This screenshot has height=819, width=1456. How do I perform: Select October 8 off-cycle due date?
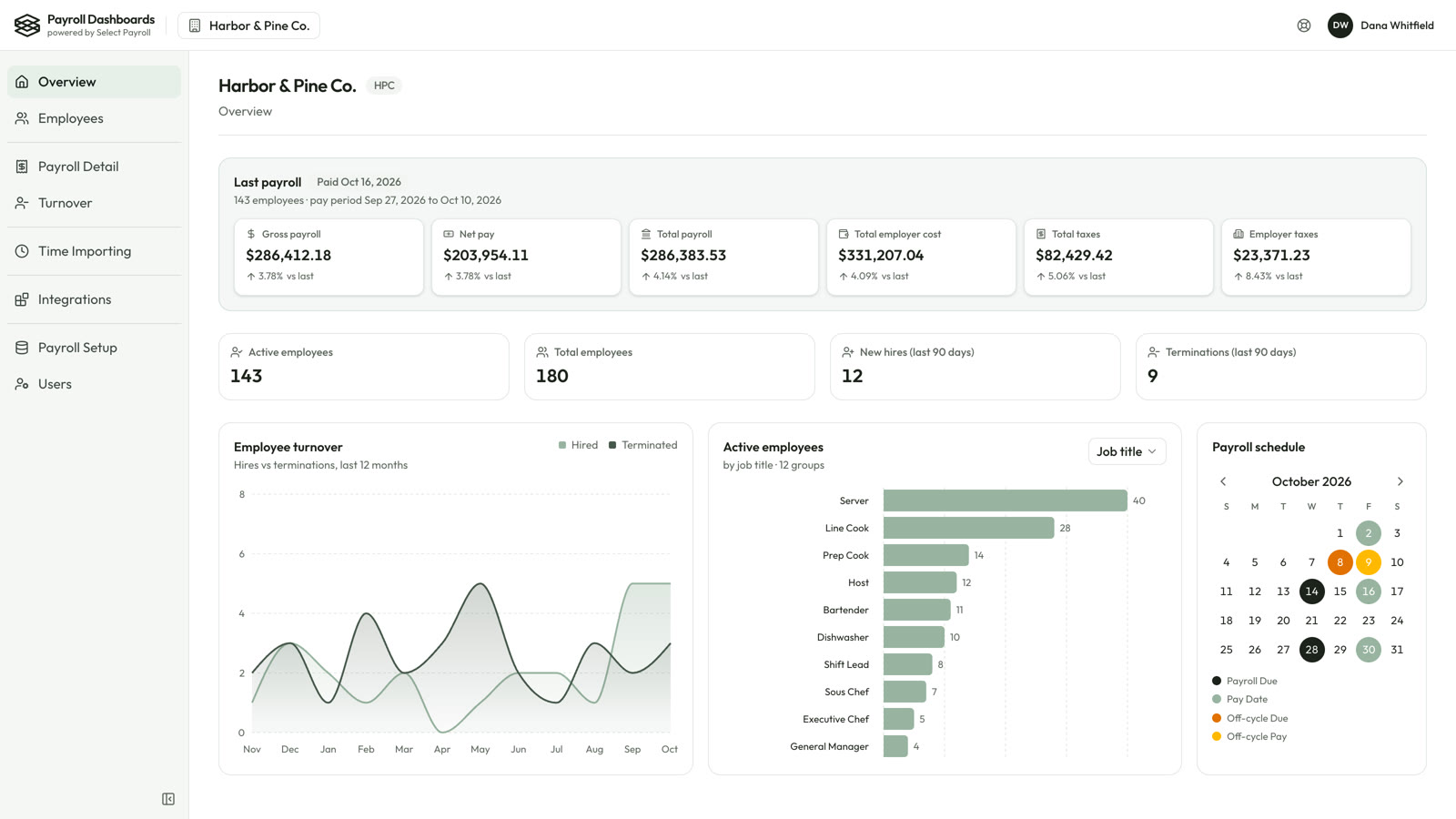pyautogui.click(x=1340, y=562)
